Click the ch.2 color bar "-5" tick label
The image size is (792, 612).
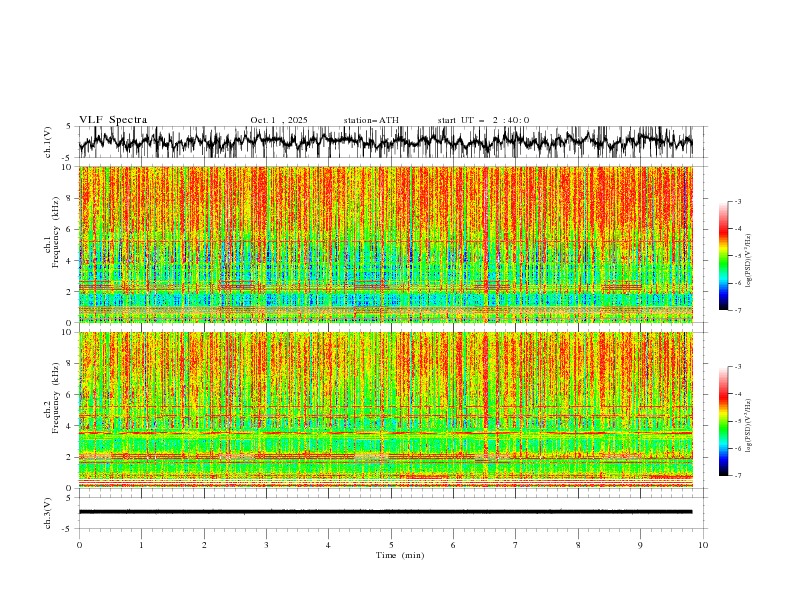738,421
